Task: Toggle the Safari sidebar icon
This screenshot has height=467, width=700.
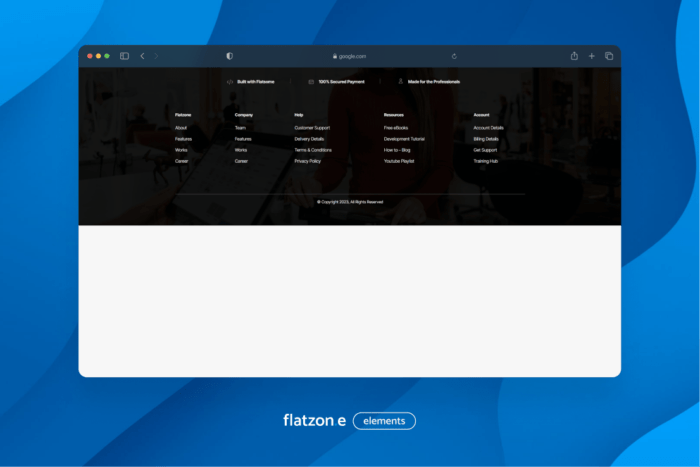Action: 124,56
